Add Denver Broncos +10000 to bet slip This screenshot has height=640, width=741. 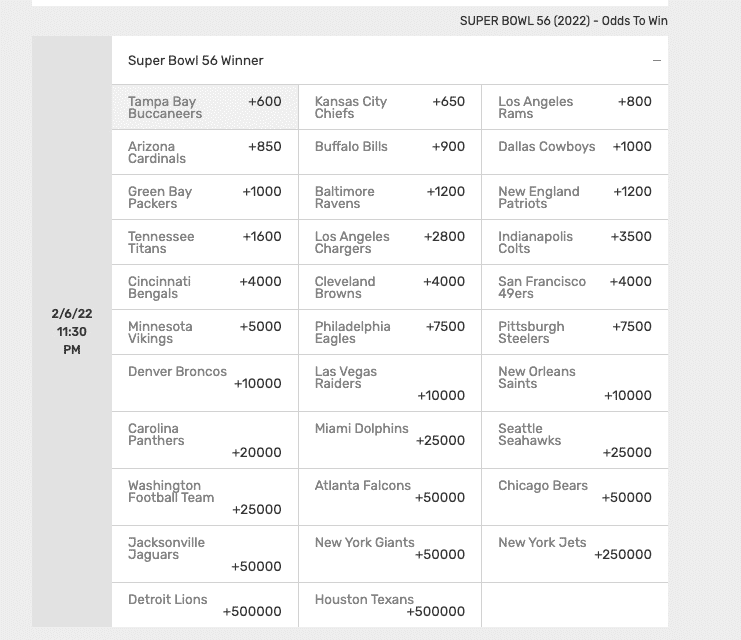[x=205, y=383]
